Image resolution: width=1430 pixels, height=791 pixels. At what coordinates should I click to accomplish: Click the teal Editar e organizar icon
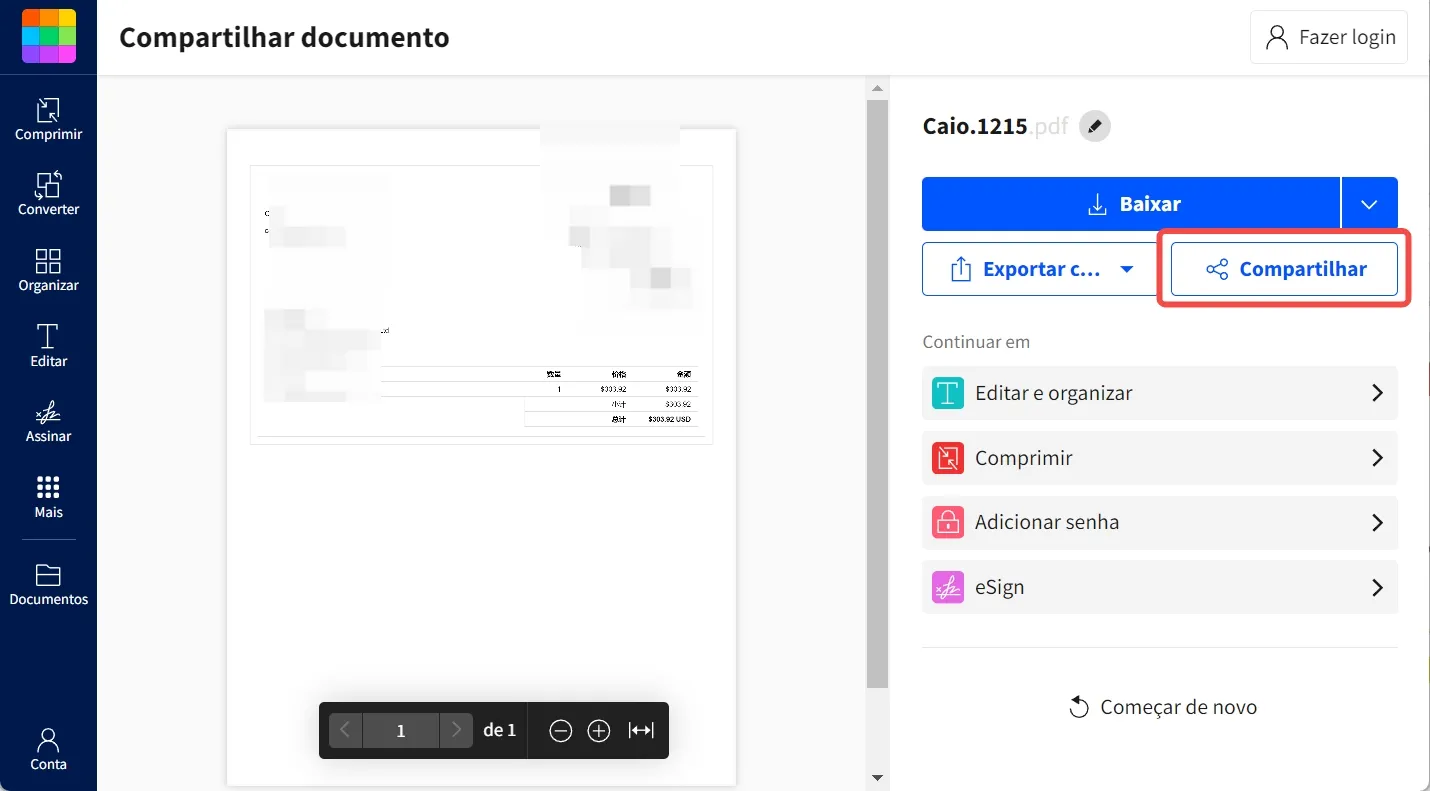947,393
